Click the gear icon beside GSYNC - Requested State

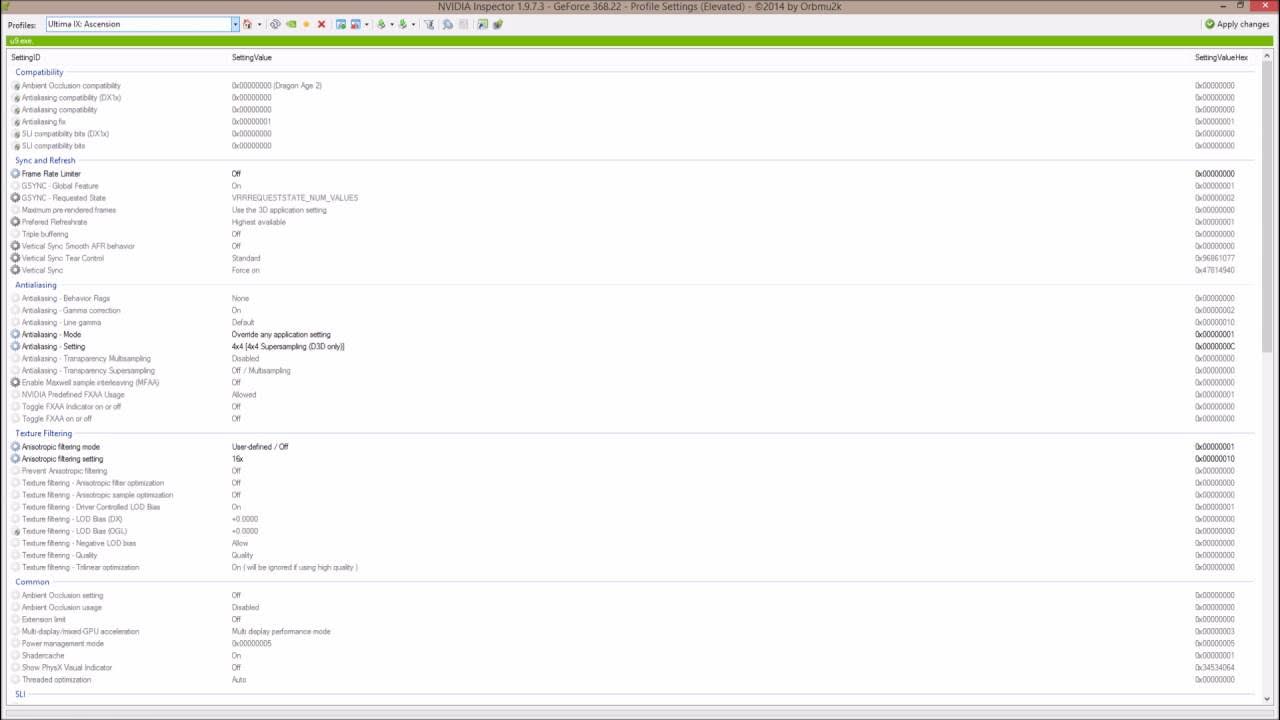click(15, 198)
